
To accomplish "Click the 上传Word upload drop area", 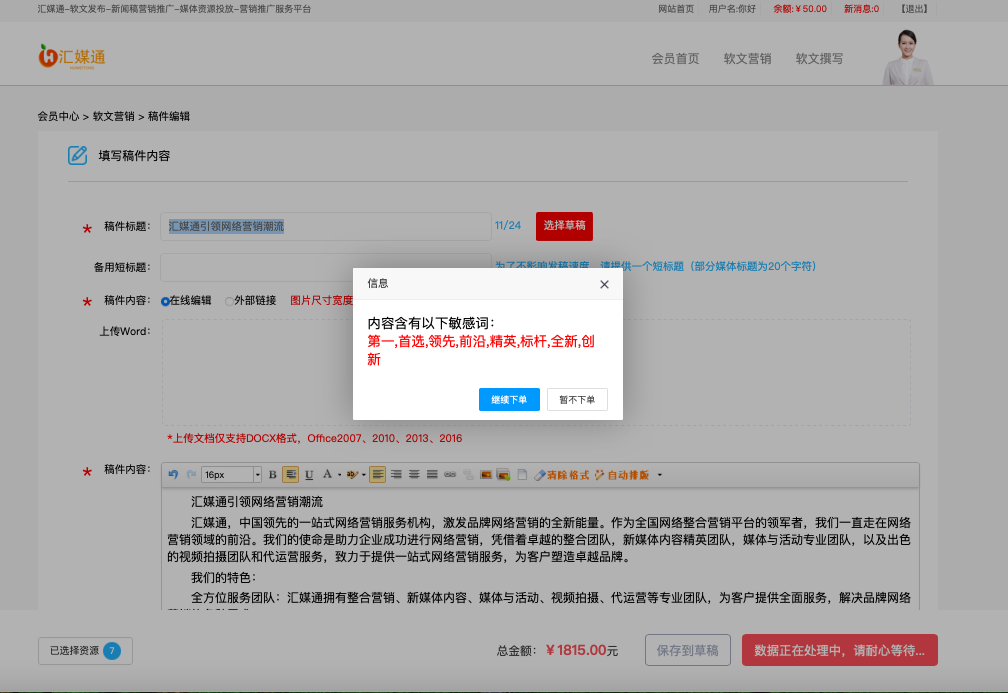I will pos(536,372).
